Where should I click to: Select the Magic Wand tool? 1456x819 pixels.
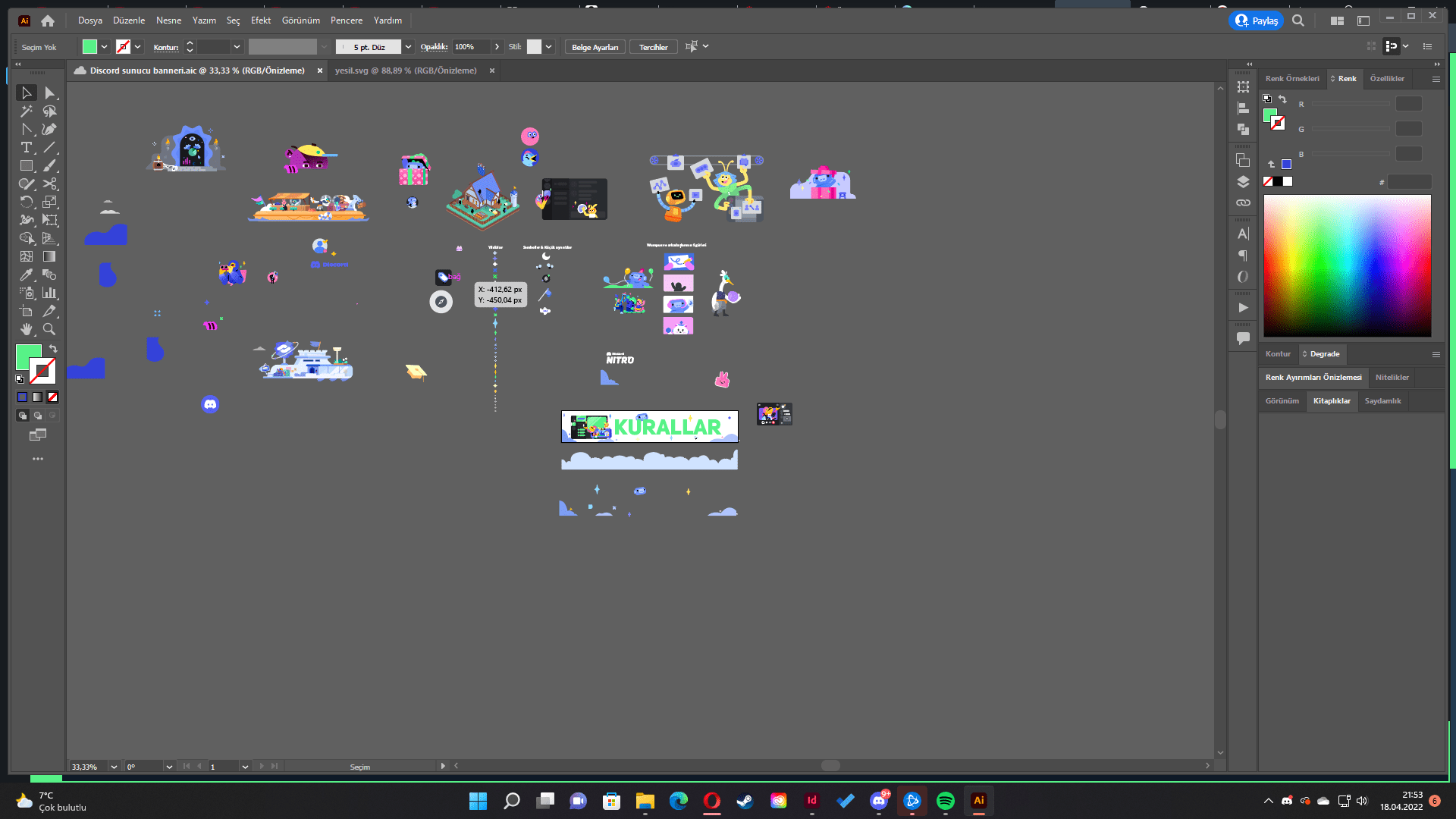coord(27,111)
